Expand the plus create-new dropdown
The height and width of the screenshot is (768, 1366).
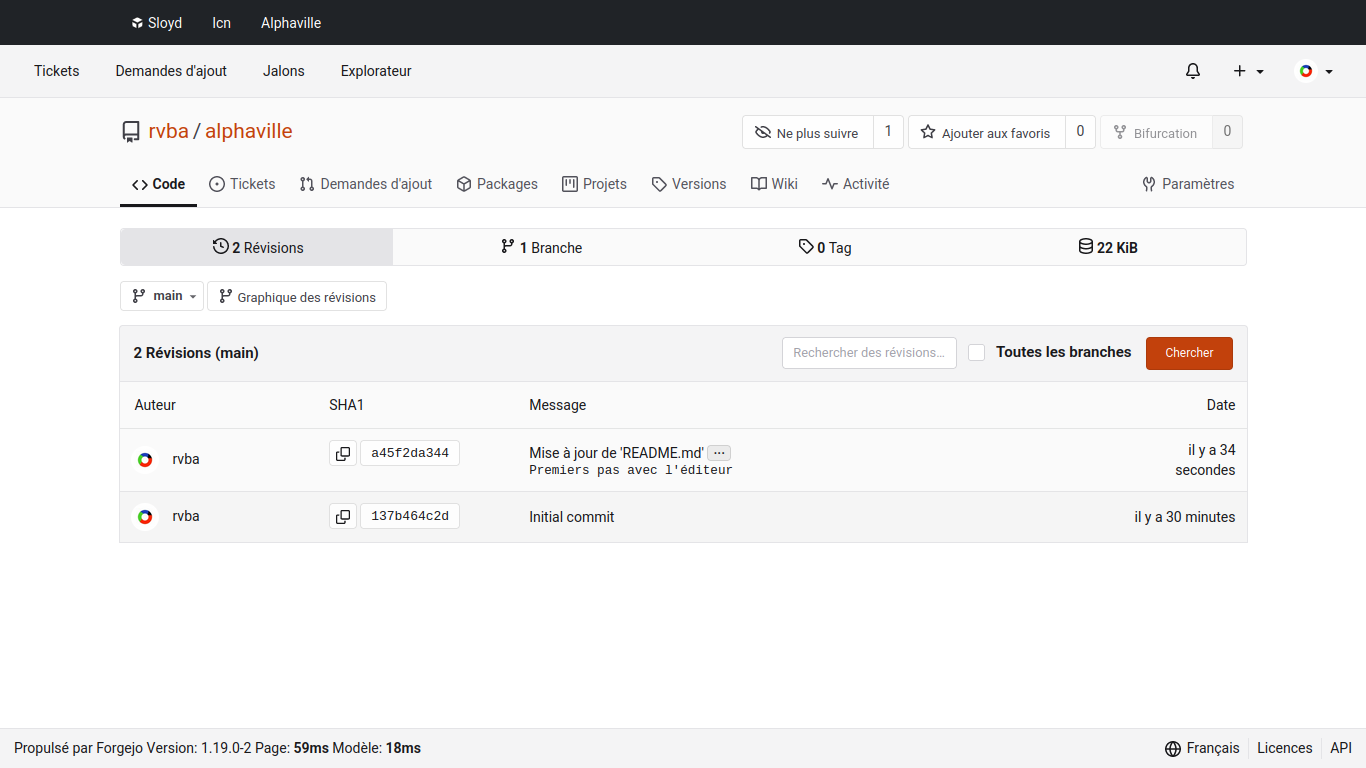(1248, 71)
